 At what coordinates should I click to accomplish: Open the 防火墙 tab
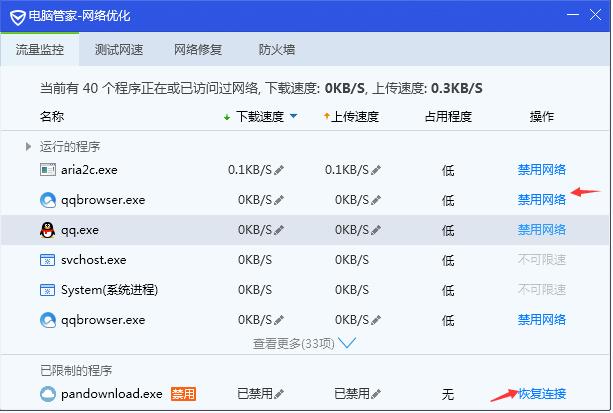tap(277, 50)
